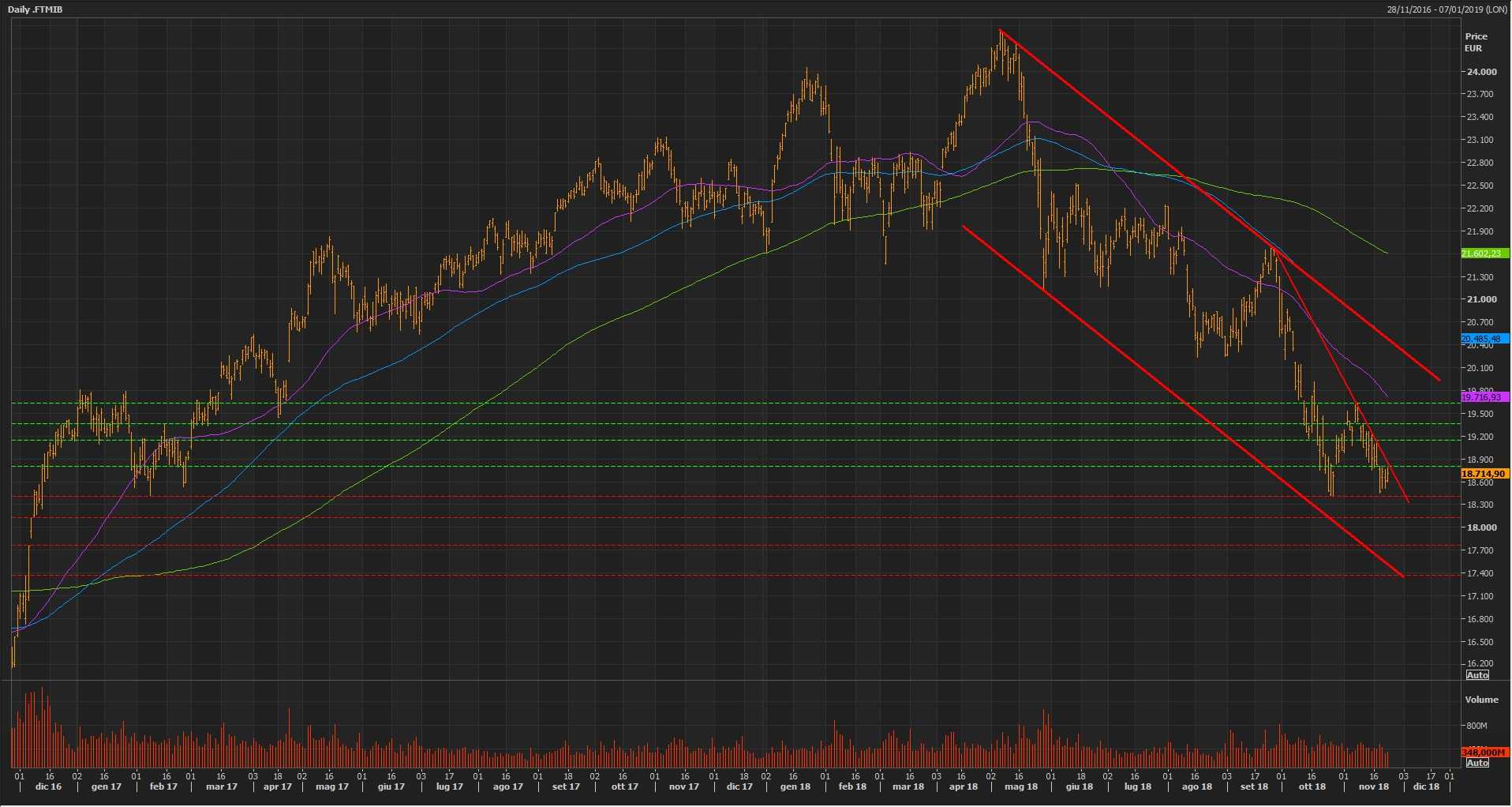Click the price axis Auto scale button
This screenshot has height=807, width=1512.
1476,675
